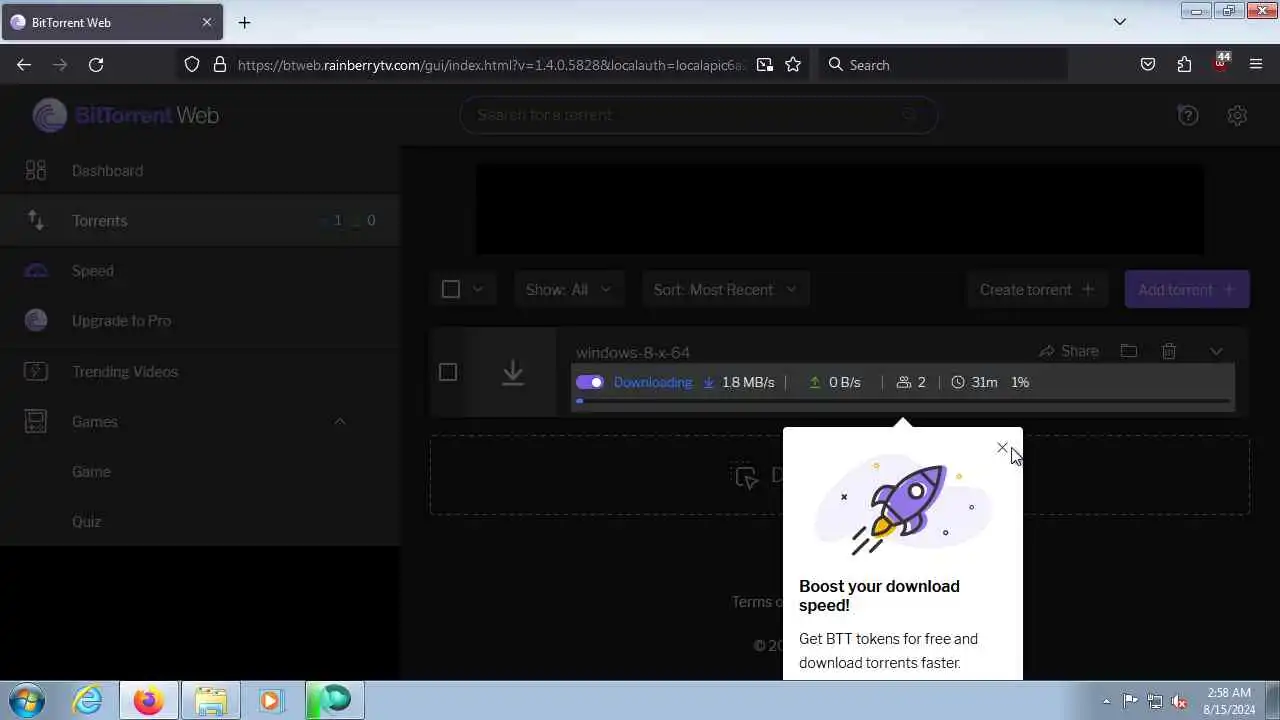
Task: Click the Games icon in sidebar
Action: click(36, 421)
